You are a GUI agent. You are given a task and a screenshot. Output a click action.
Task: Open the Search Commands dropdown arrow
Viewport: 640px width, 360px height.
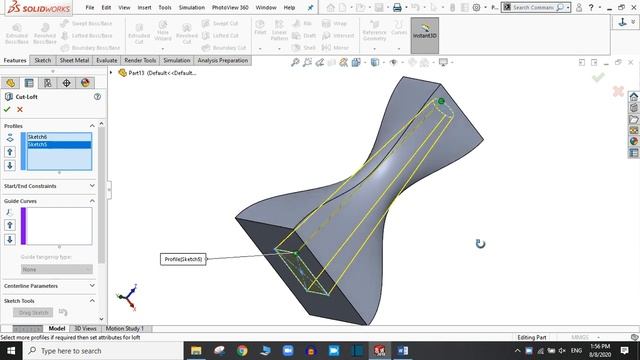[x=568, y=7]
